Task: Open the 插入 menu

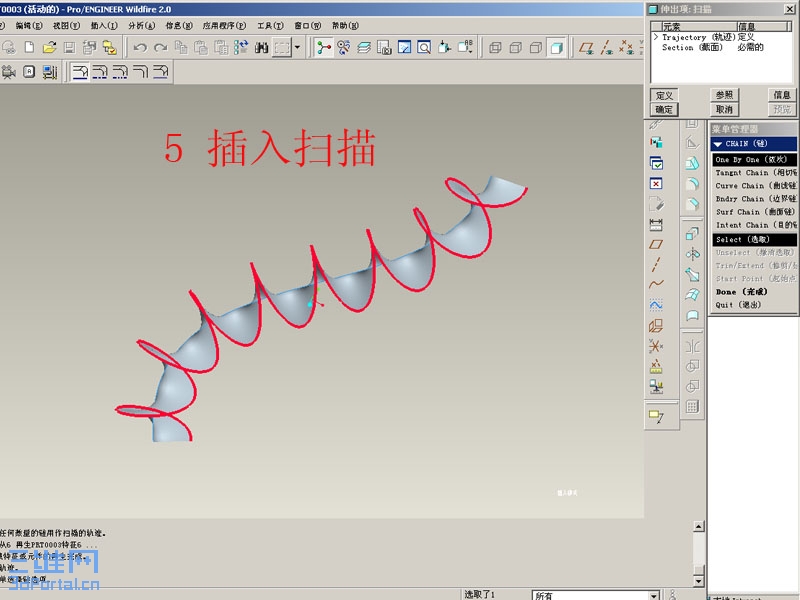Action: point(104,26)
